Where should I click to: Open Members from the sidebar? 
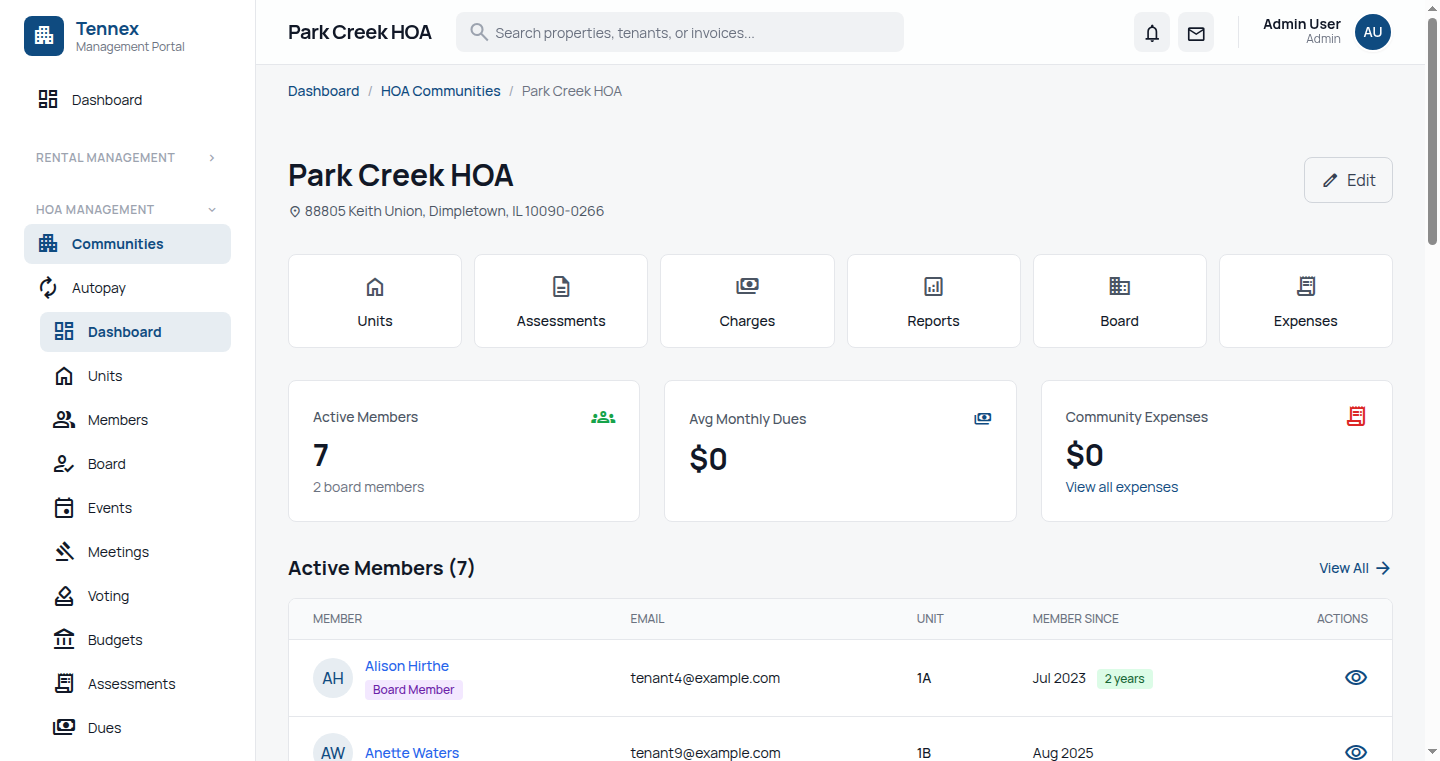(117, 419)
